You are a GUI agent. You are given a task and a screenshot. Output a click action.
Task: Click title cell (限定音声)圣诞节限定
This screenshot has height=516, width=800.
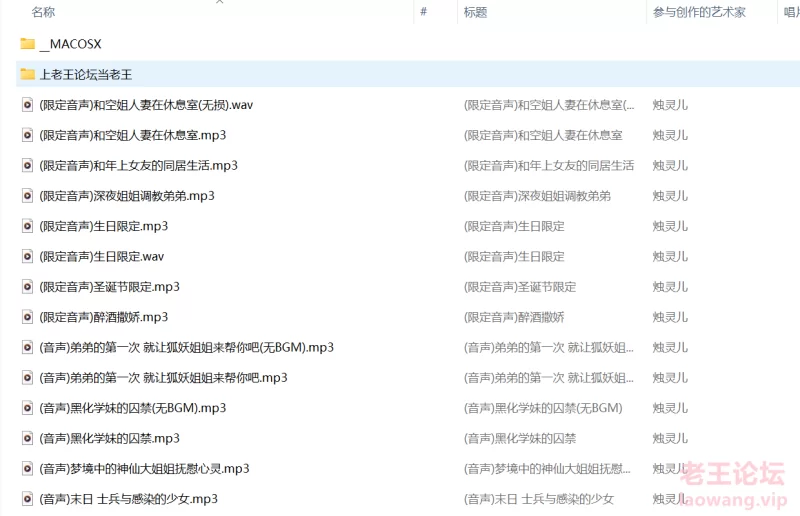[x=520, y=287]
